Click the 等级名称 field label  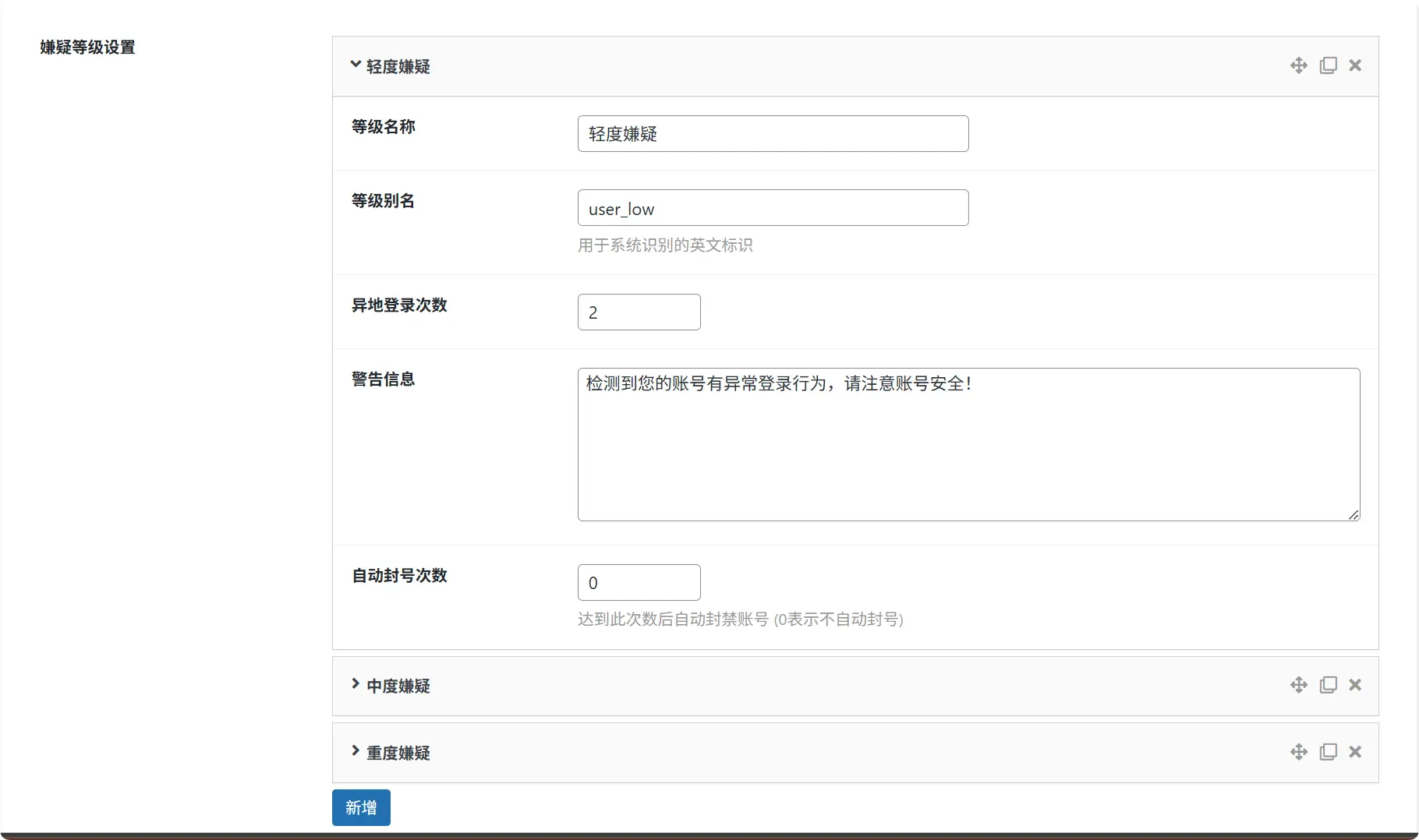point(384,127)
